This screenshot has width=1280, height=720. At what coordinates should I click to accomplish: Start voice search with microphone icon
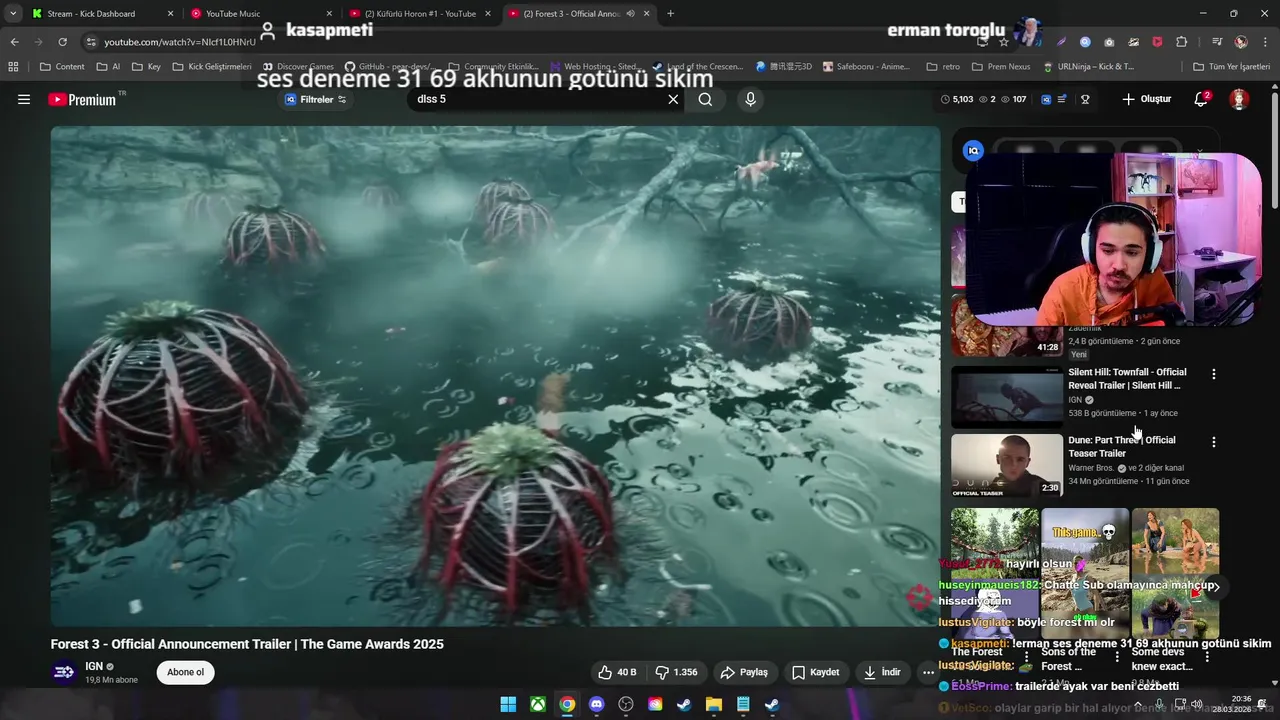750,99
